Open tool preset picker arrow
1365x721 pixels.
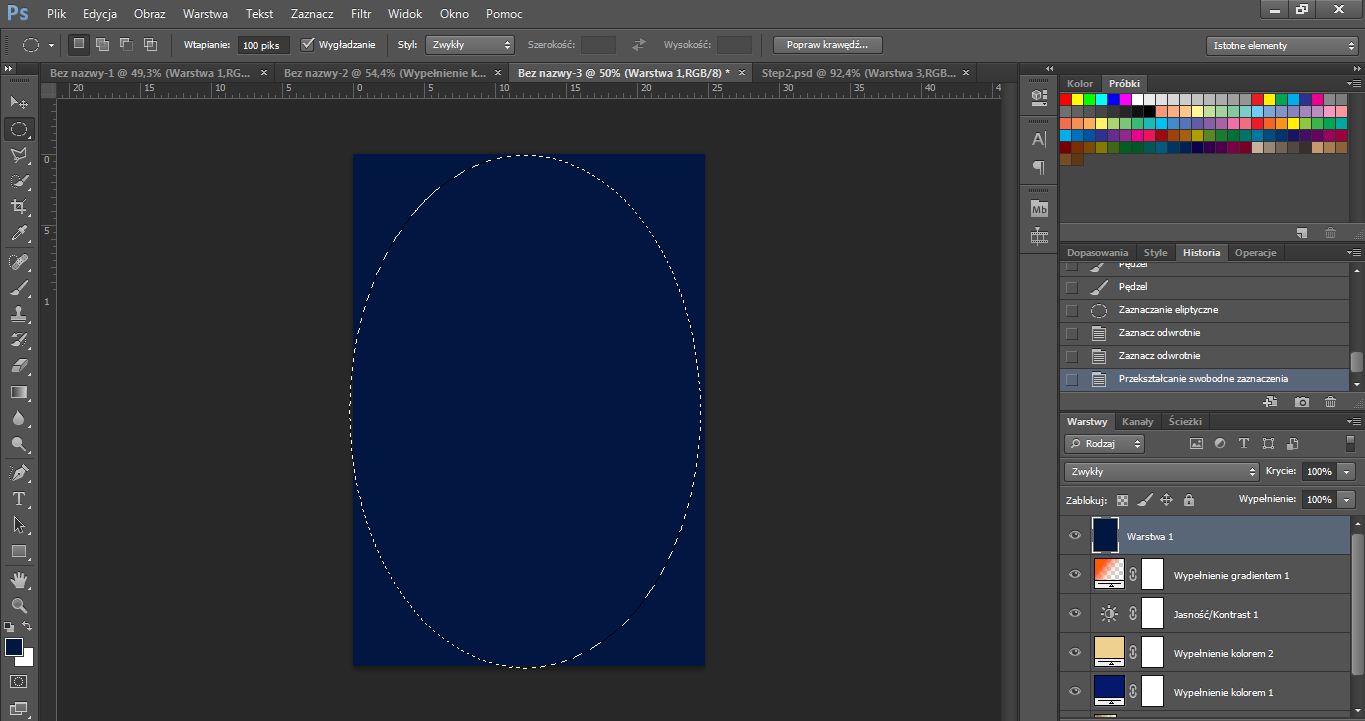coord(51,46)
